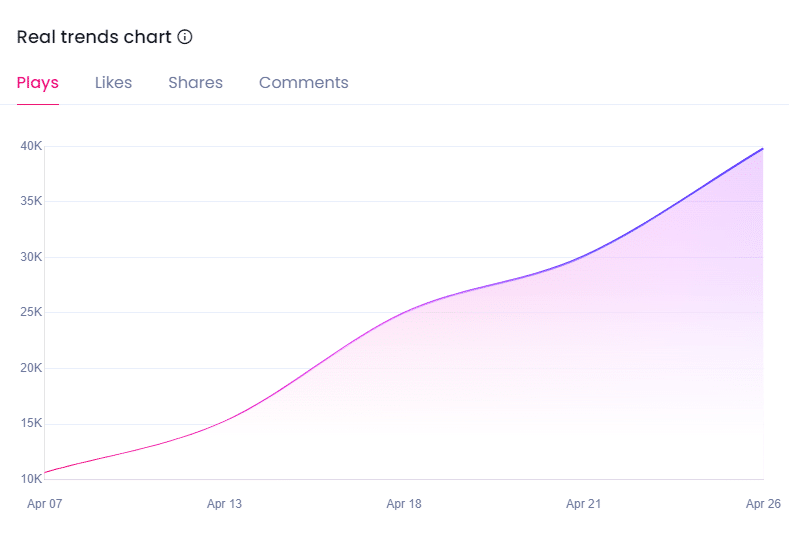
Task: Click the trend line peak at Apr 26
Action: 763,148
